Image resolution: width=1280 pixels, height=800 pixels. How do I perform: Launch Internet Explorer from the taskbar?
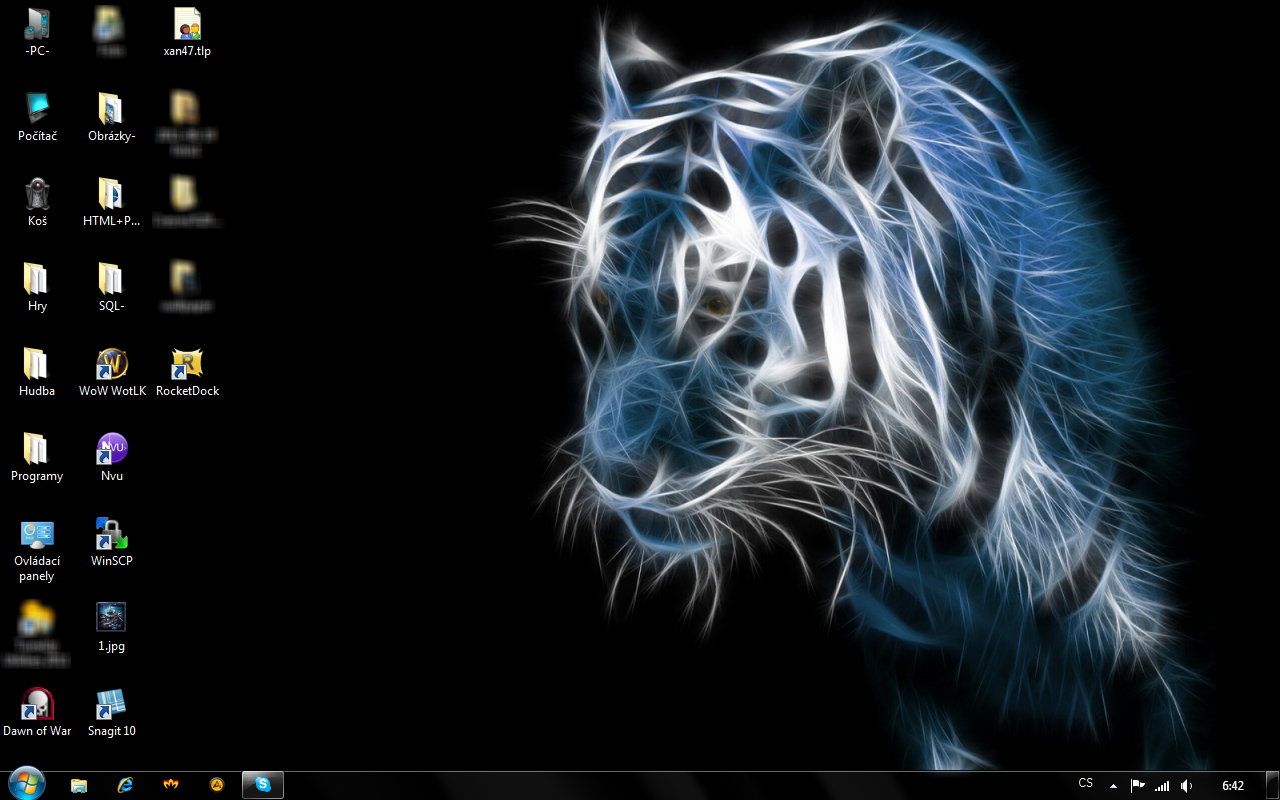pyautogui.click(x=125, y=785)
